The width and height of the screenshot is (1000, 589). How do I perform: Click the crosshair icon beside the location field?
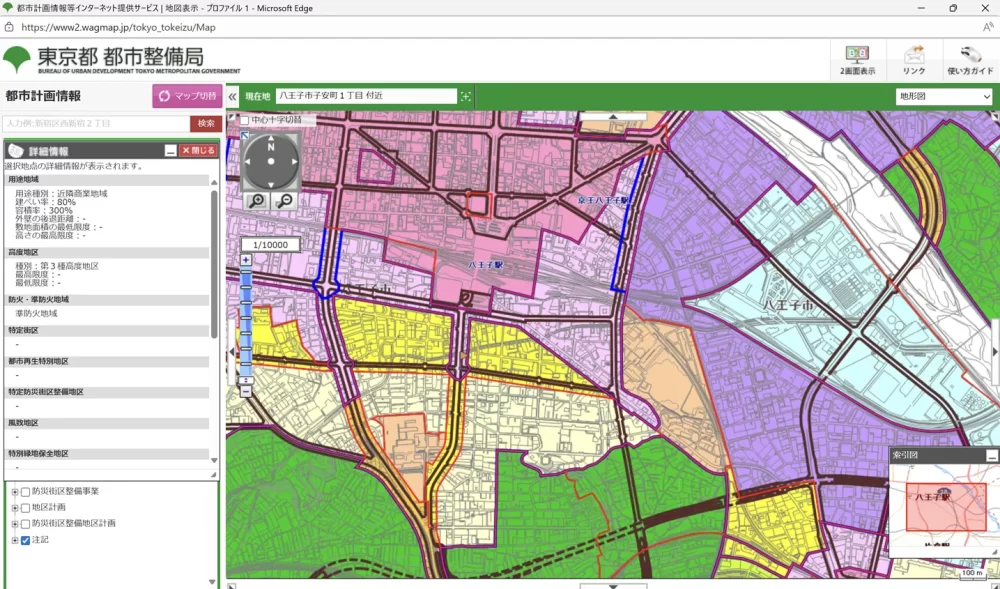point(465,96)
